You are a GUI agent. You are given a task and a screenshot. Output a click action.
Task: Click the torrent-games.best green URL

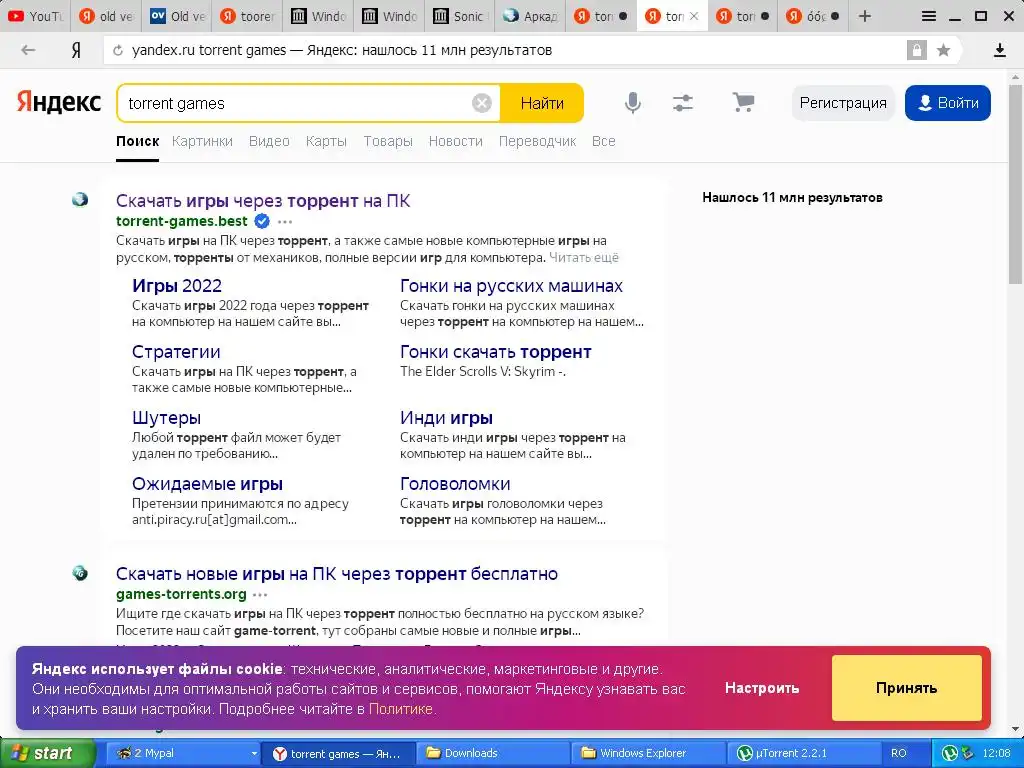click(182, 221)
